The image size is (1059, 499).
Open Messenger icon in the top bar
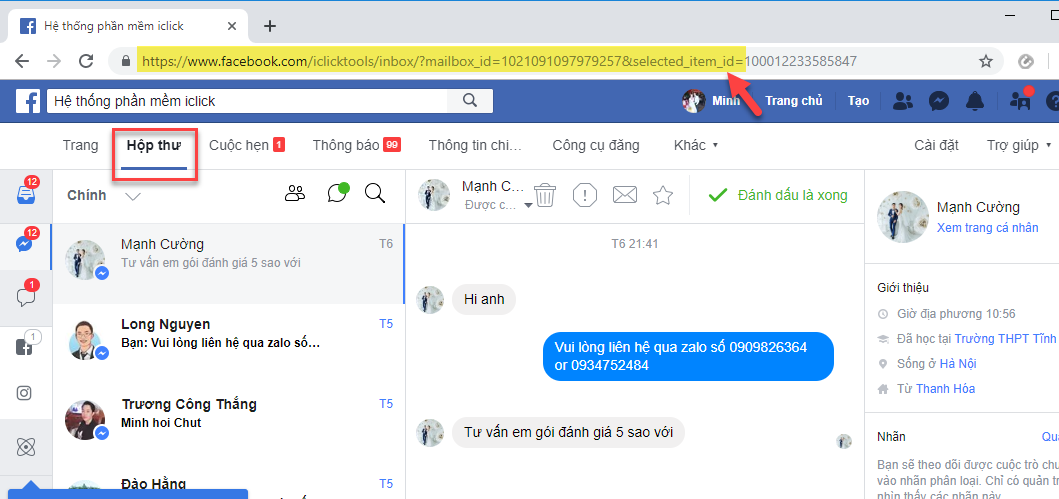[x=939, y=101]
